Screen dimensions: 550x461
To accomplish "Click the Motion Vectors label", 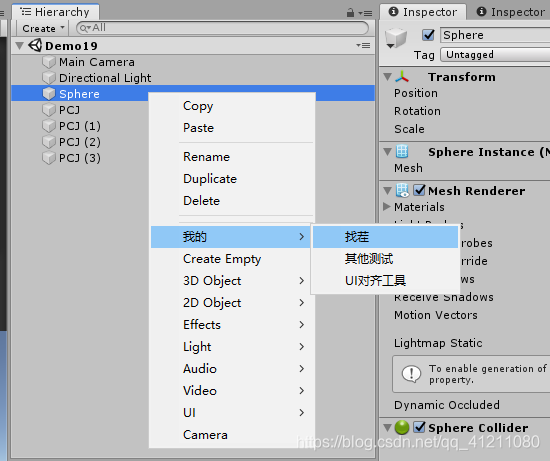I will [x=436, y=315].
